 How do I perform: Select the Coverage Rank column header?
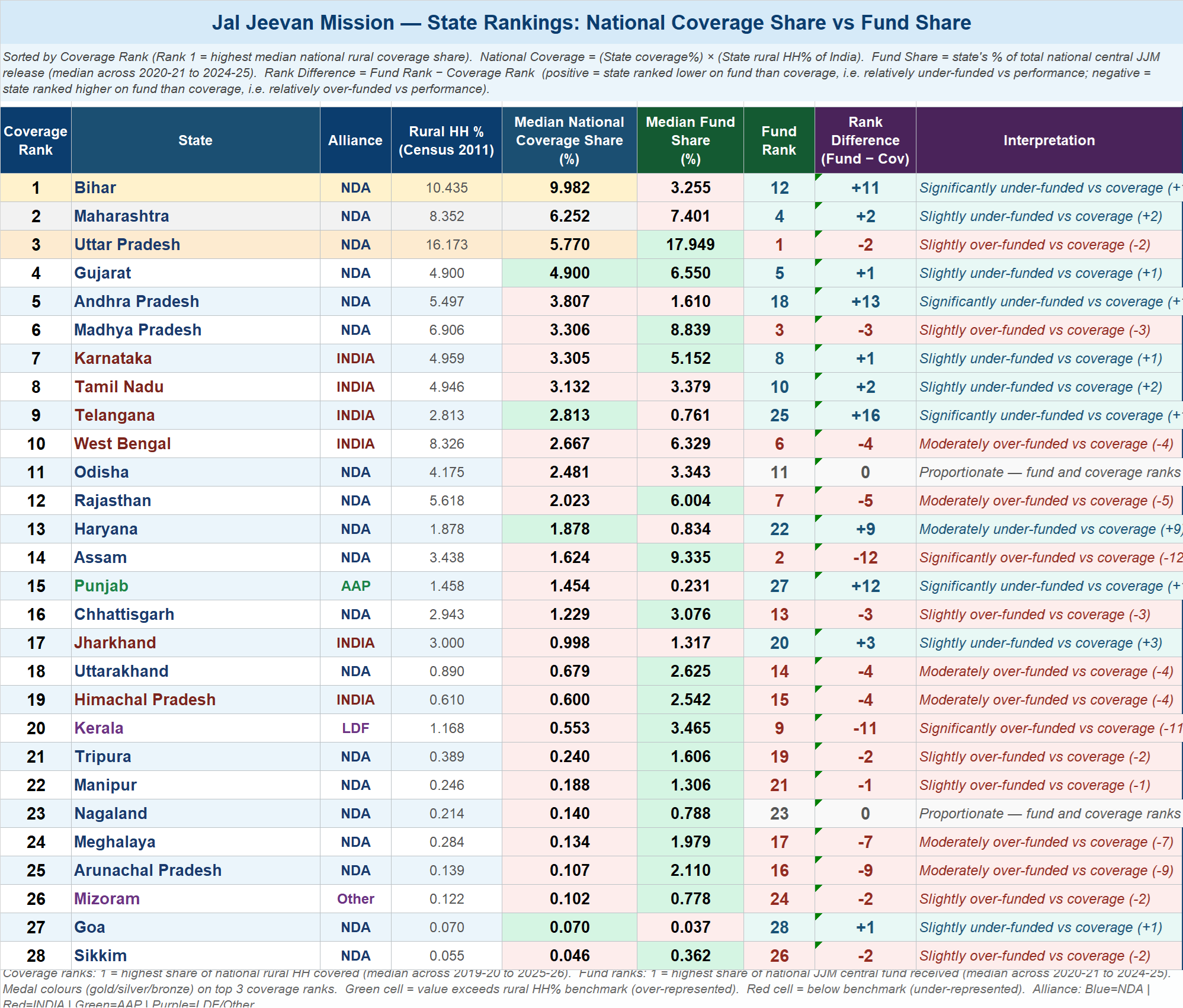click(x=36, y=140)
